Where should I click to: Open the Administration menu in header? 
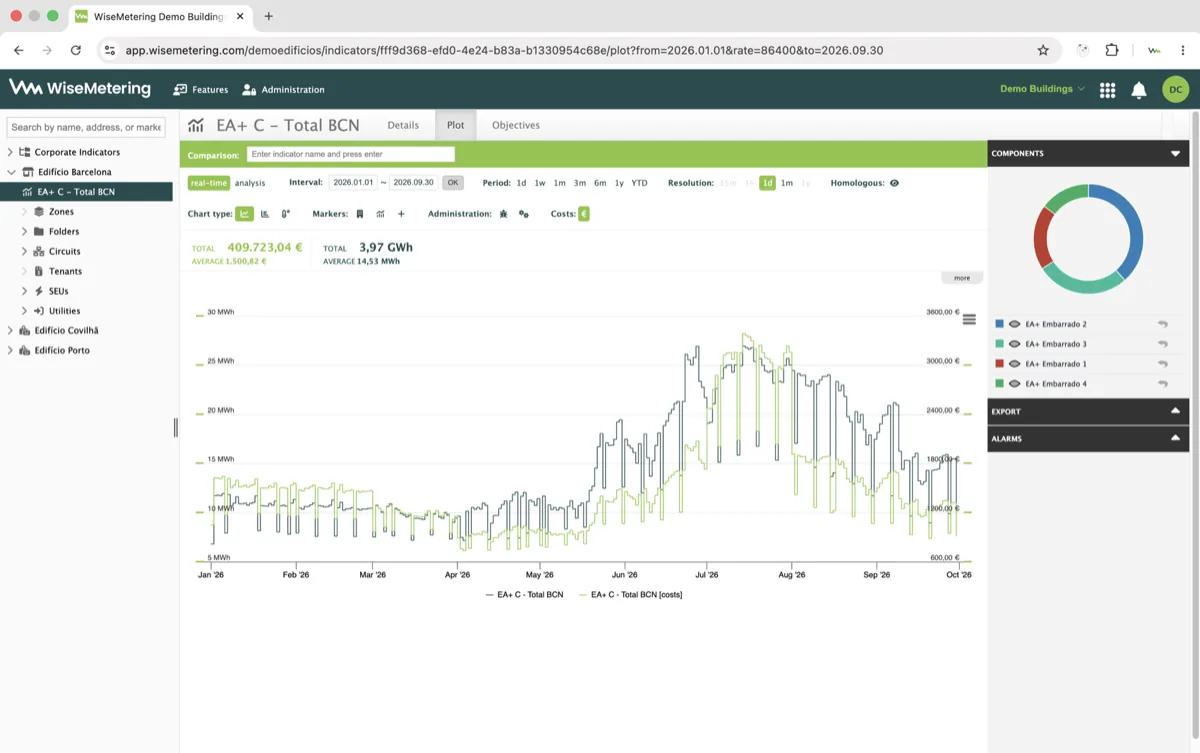283,90
